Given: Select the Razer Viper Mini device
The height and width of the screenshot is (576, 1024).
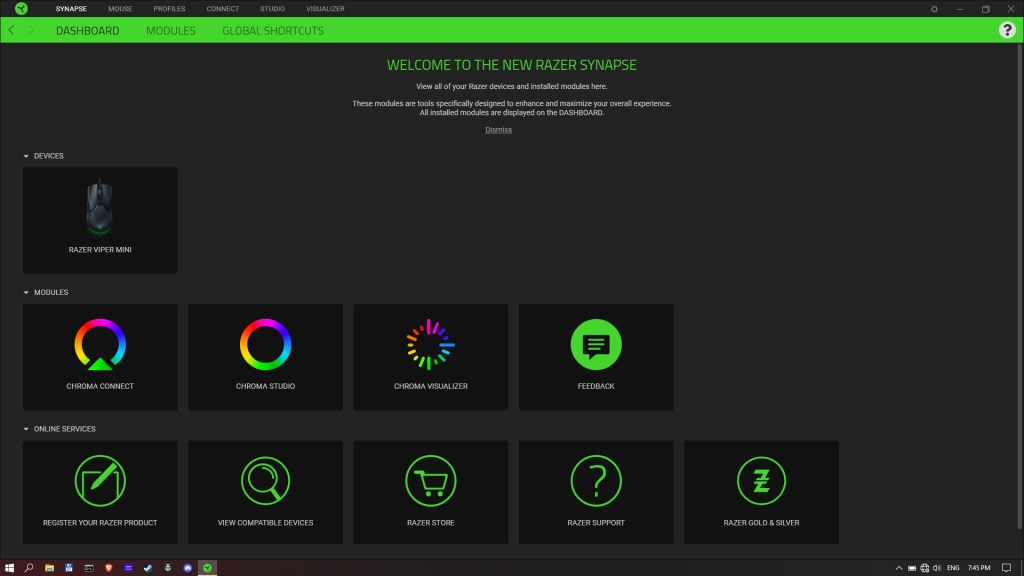Looking at the screenshot, I should click(100, 220).
